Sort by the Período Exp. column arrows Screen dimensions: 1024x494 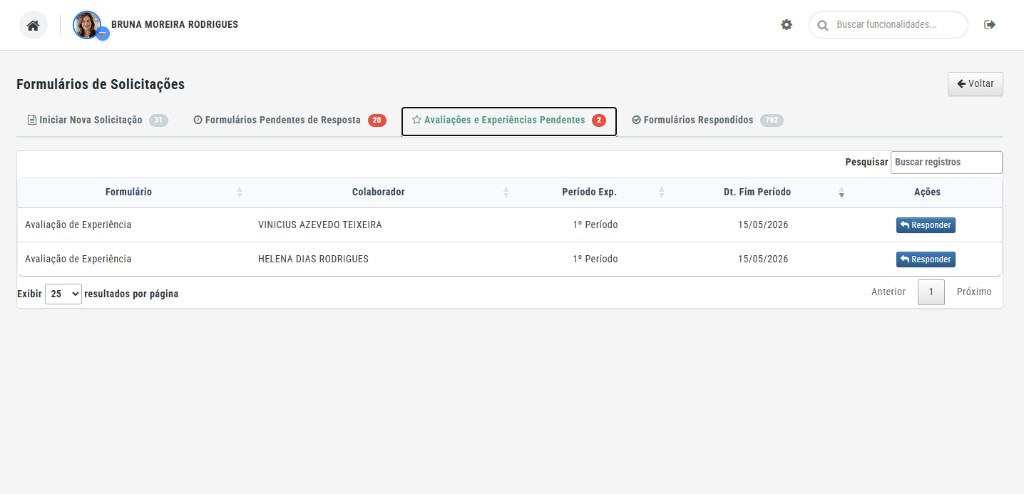pyautogui.click(x=662, y=192)
